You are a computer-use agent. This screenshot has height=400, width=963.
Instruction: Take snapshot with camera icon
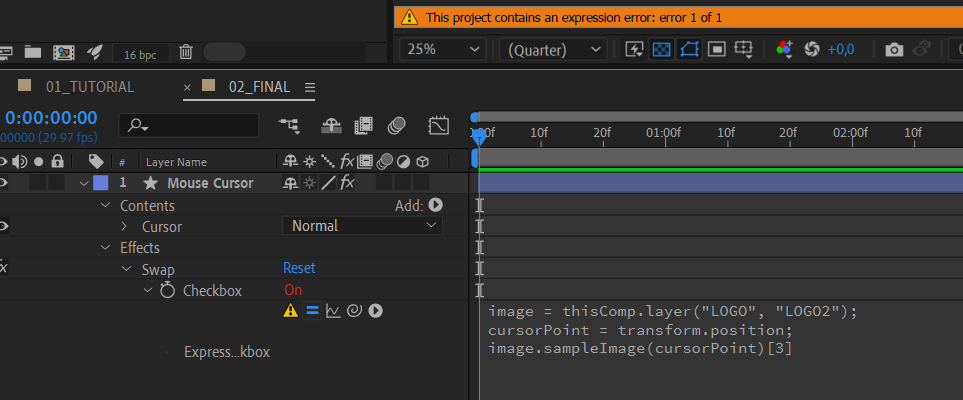tap(894, 50)
